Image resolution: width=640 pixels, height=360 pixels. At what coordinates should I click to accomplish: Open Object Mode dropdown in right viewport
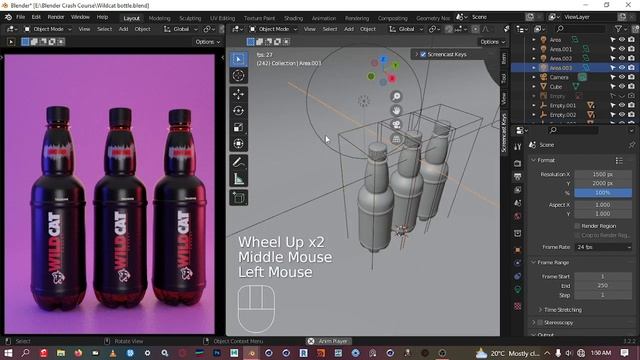coord(274,29)
